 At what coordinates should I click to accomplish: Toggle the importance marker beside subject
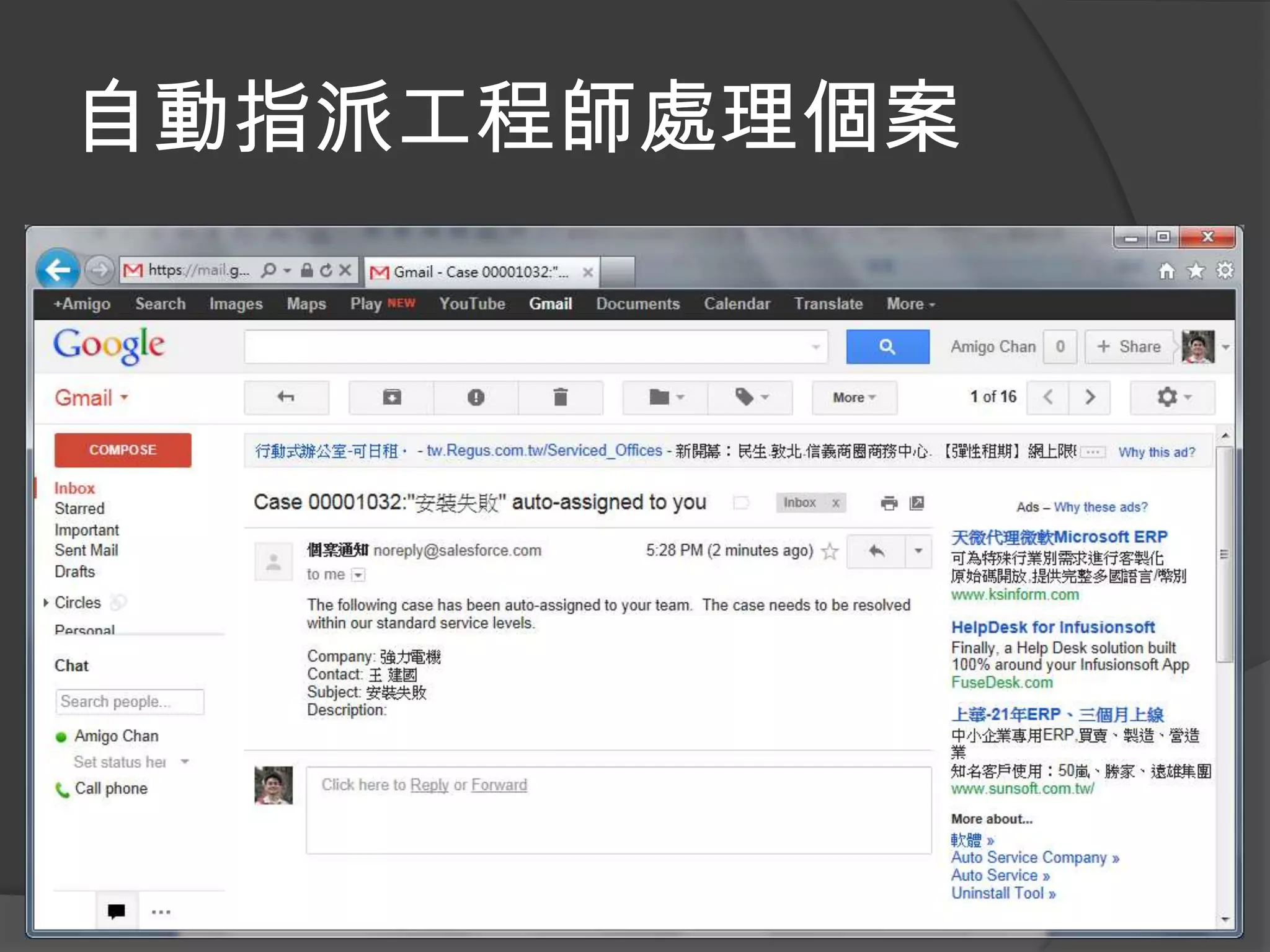[741, 503]
